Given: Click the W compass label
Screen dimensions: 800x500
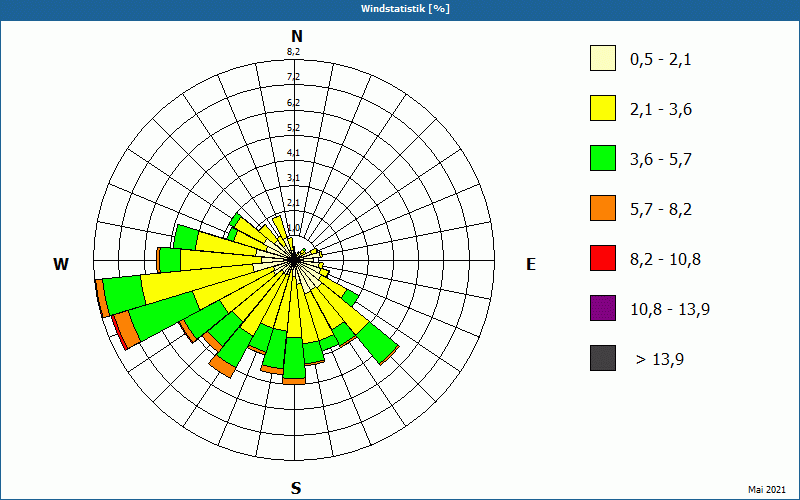Looking at the screenshot, I should coord(61,264).
